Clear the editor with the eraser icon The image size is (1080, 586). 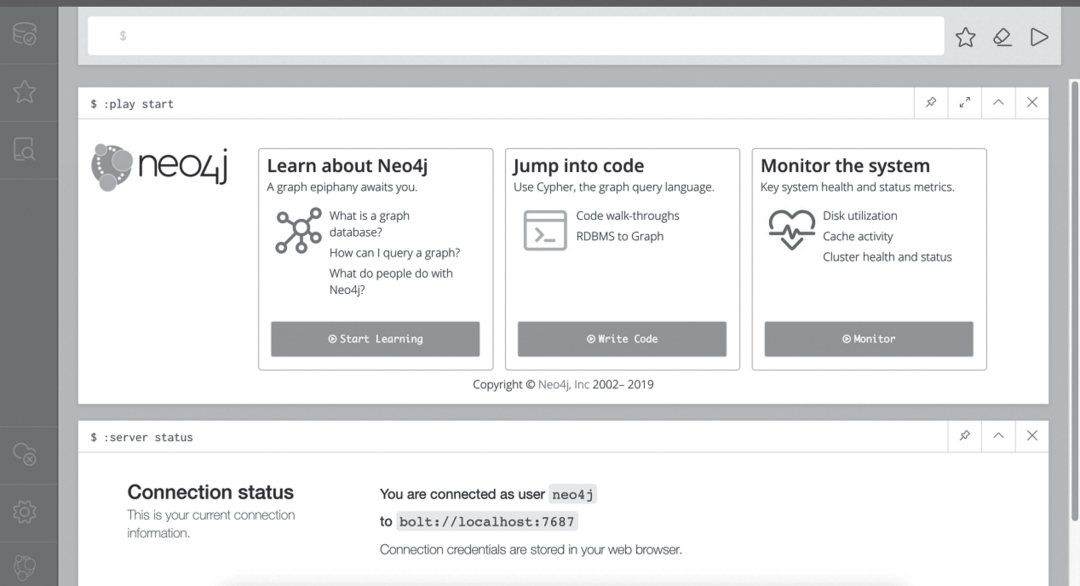(x=1002, y=37)
